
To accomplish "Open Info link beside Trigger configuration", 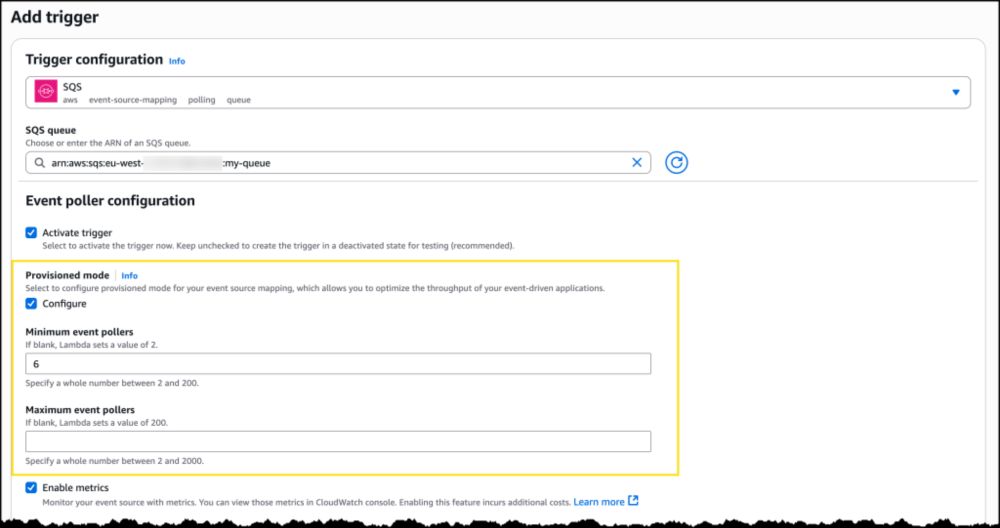I will 177,61.
